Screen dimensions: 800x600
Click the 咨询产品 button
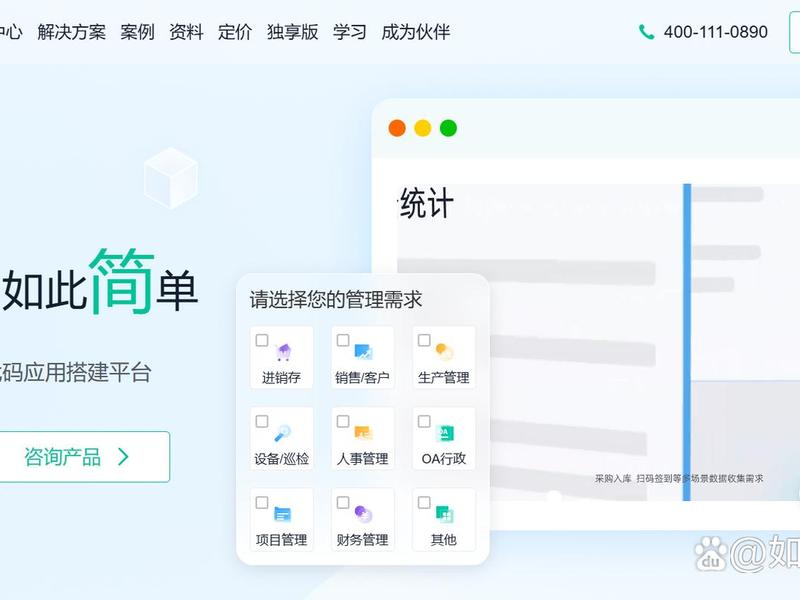point(84,457)
